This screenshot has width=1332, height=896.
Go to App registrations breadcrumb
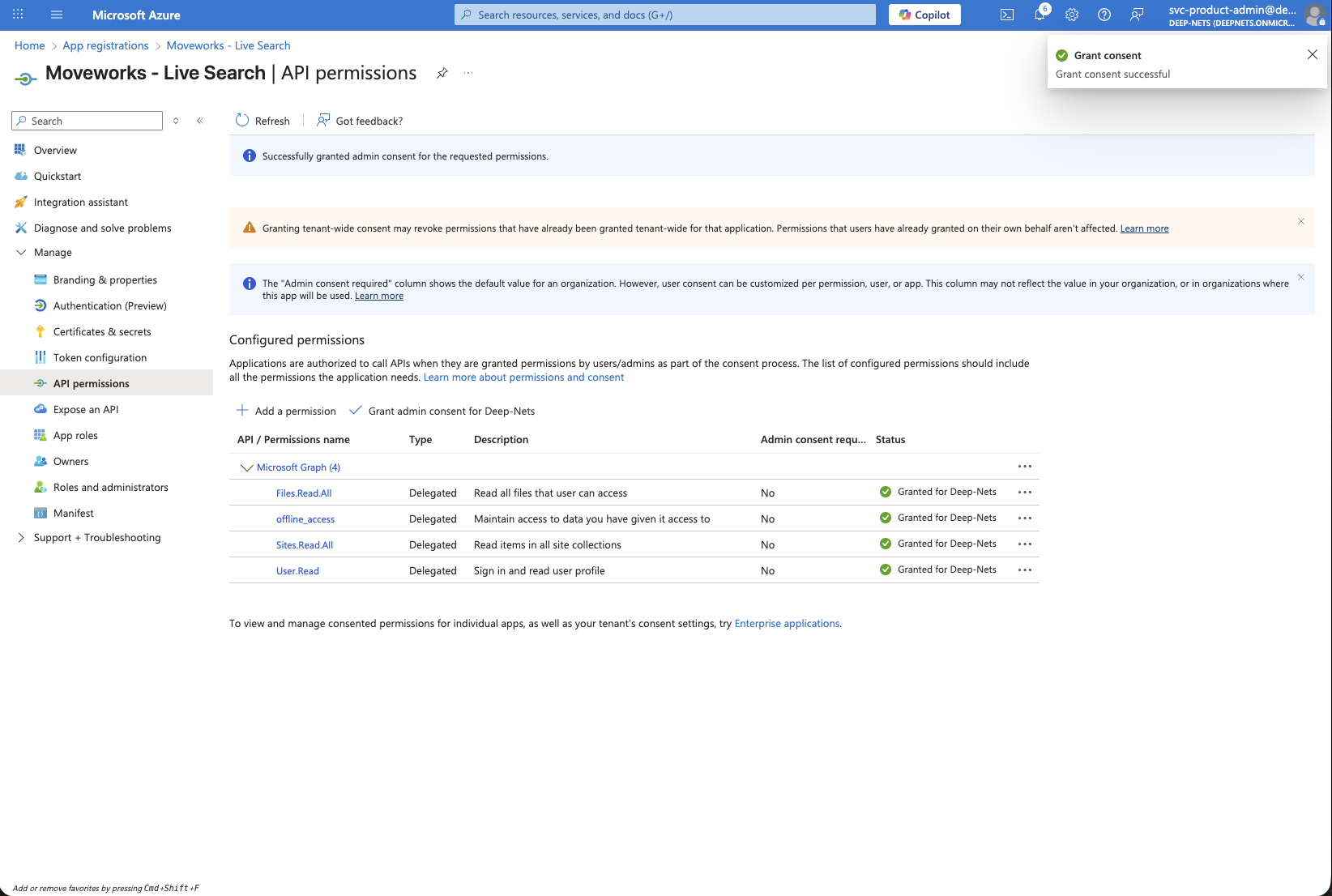tap(105, 45)
